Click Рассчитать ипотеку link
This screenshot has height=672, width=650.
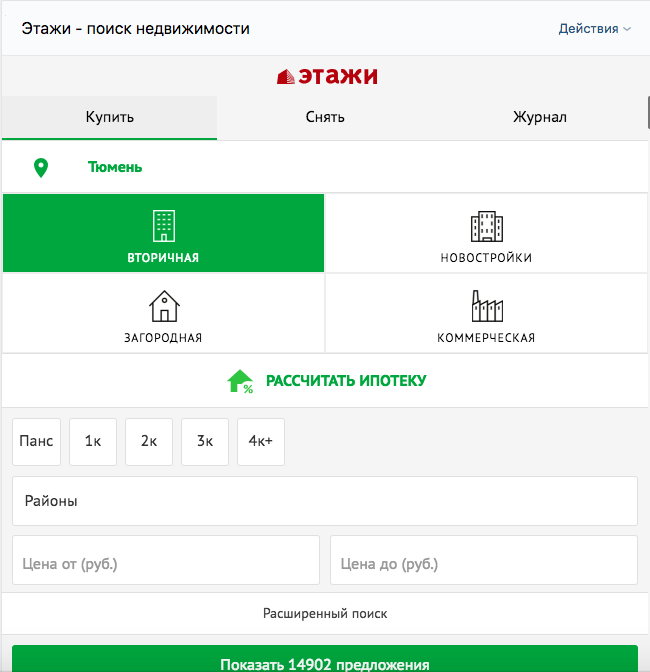coord(346,381)
